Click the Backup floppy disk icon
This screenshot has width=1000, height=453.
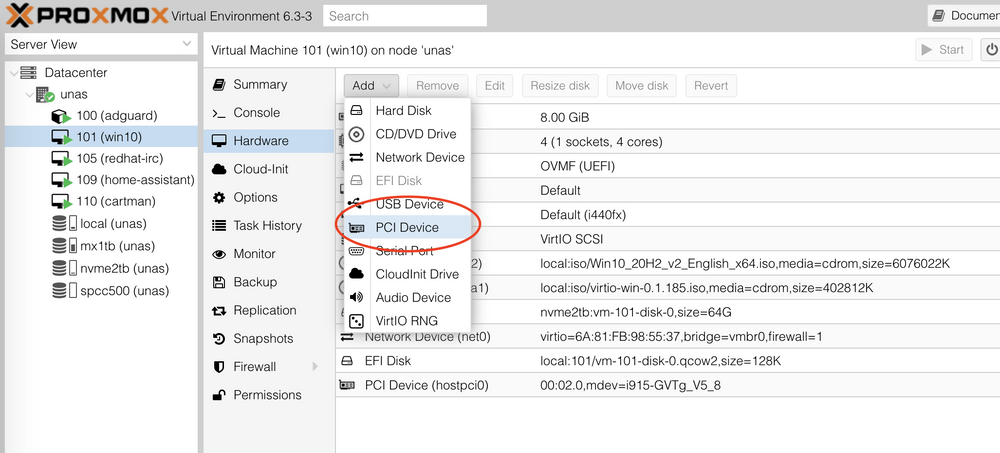pyautogui.click(x=219, y=282)
